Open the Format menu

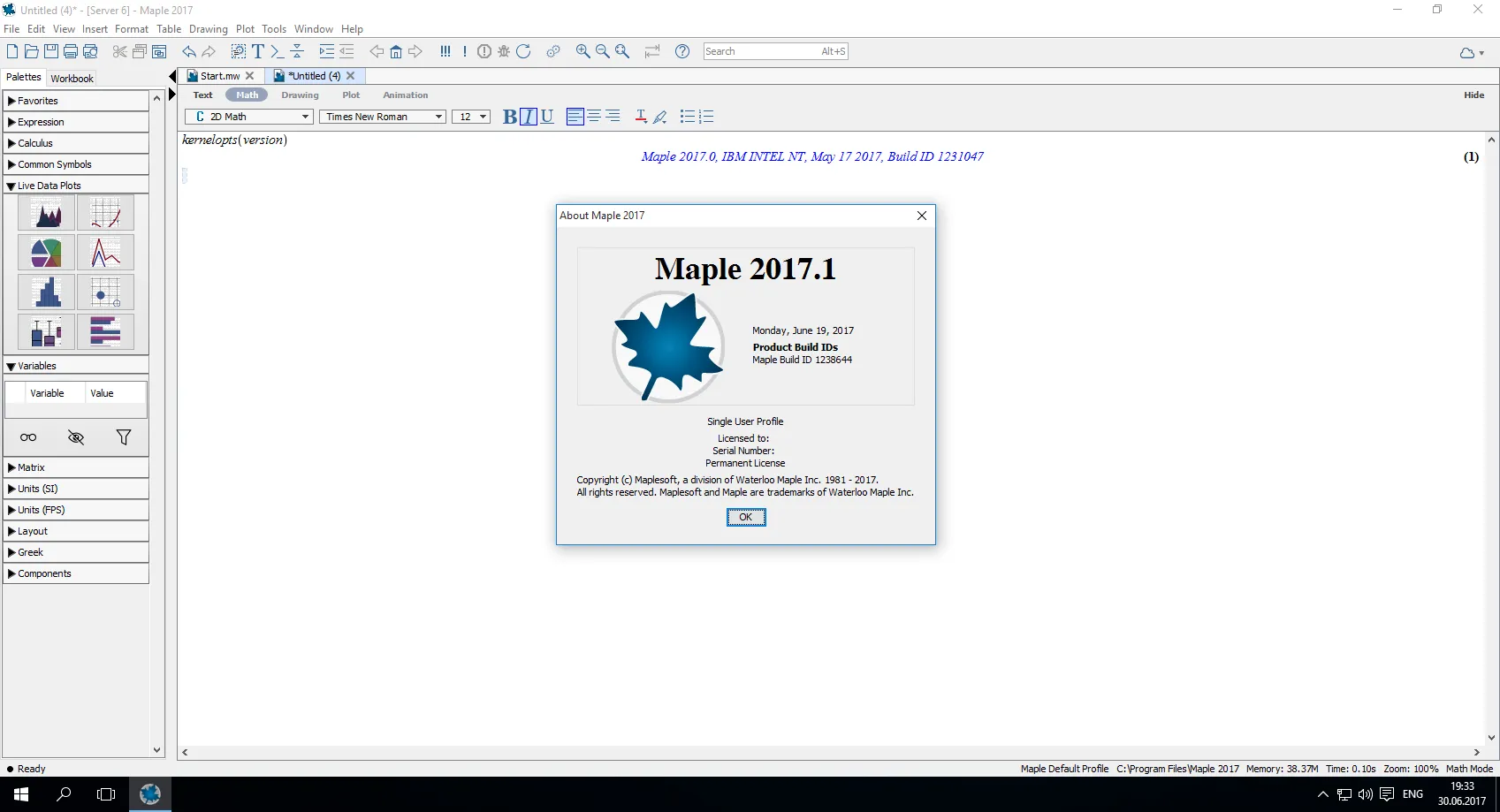132,29
